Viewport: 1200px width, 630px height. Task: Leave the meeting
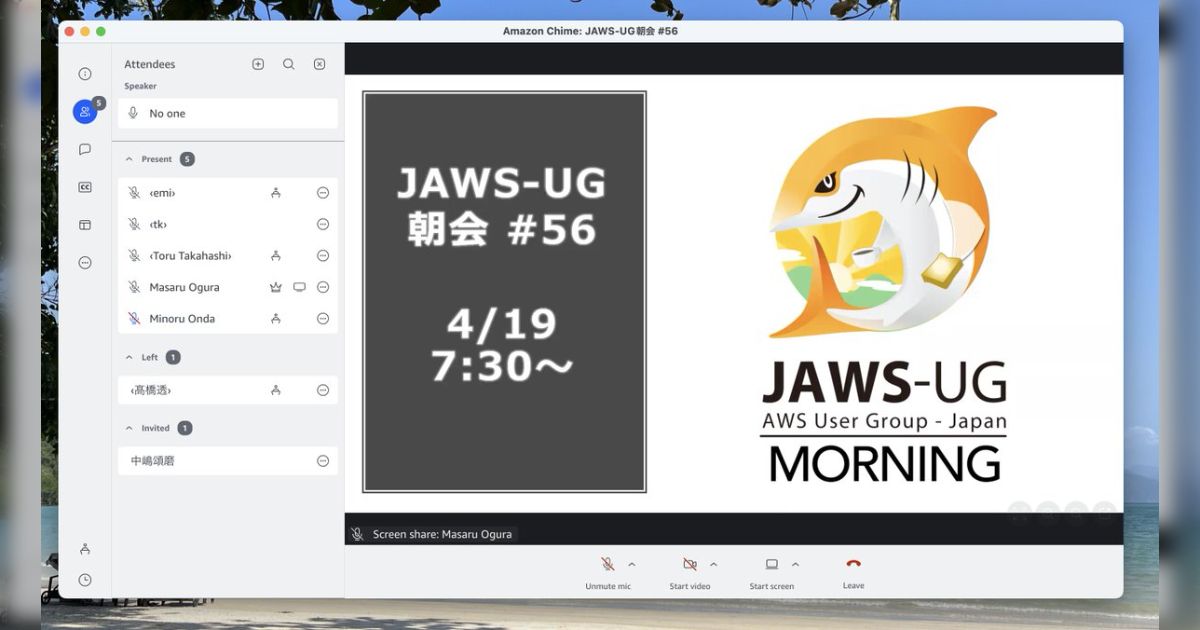point(852,563)
